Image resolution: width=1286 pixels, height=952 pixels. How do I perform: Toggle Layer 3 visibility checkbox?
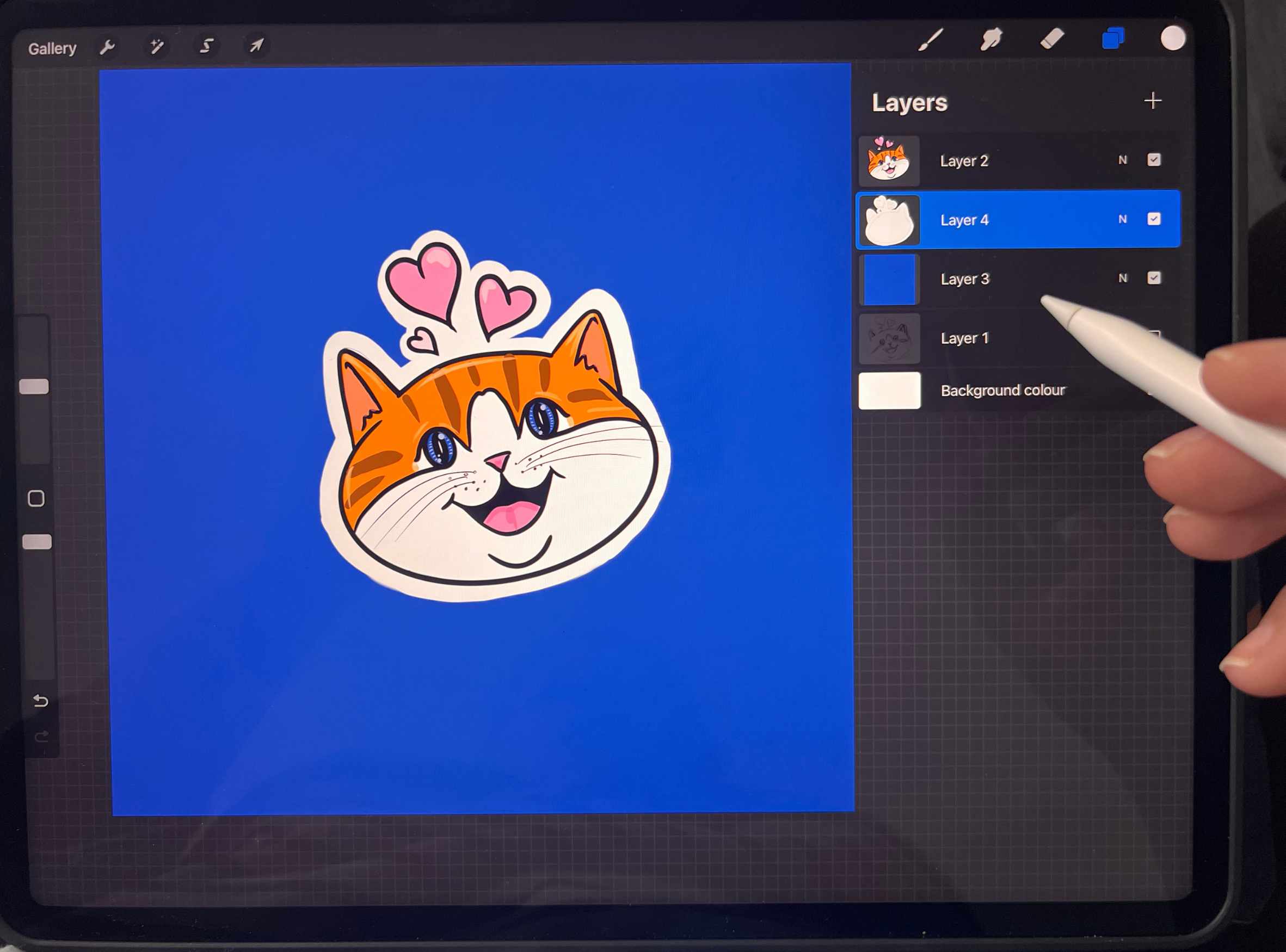[x=1153, y=279]
